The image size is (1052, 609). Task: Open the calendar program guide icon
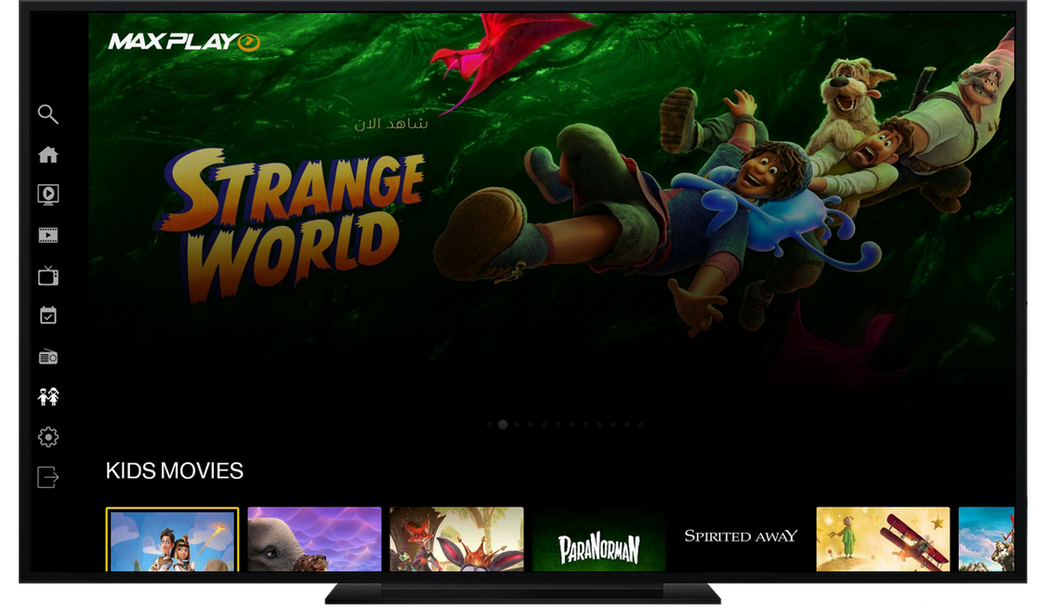click(x=48, y=315)
